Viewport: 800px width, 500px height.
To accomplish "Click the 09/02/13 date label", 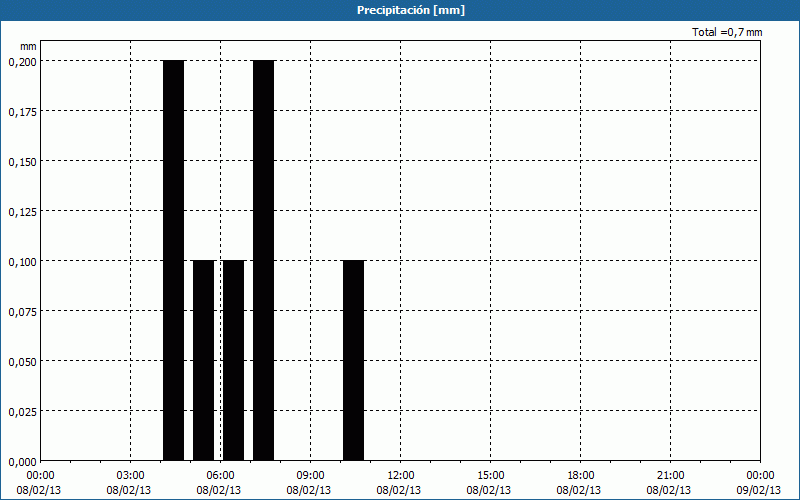I will [759, 490].
